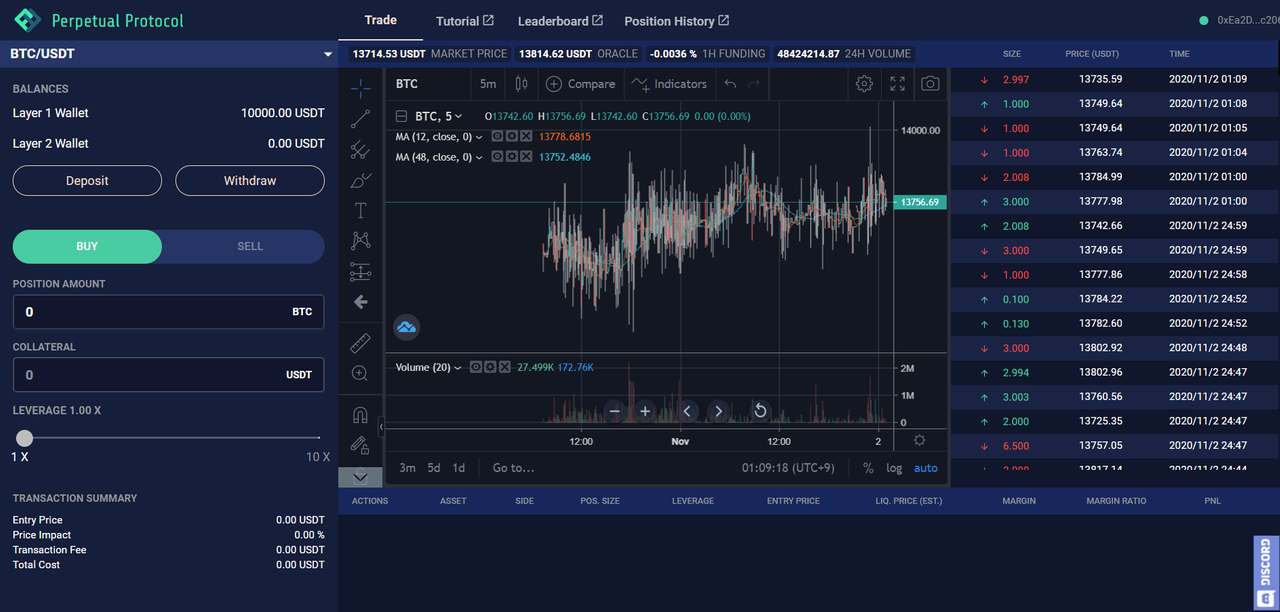Click the left-pointing arrow icon tool
Screen dimensions: 1280x612
pos(361,301)
